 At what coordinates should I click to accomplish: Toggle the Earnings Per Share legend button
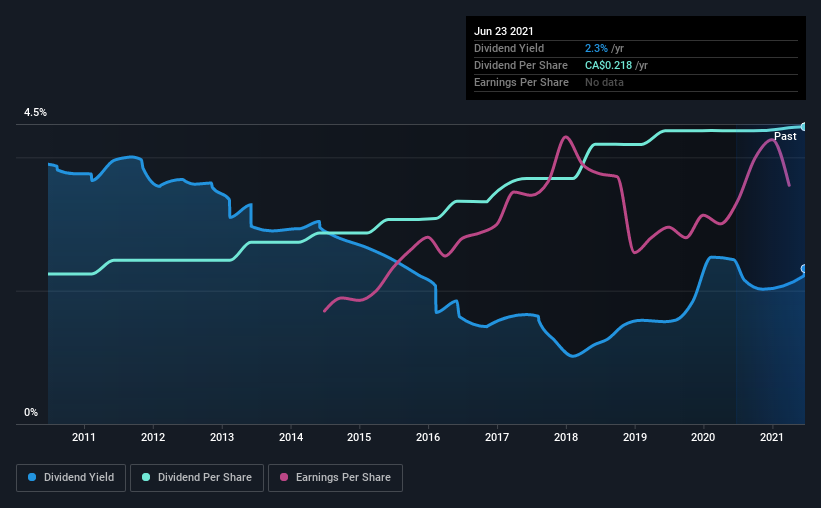tap(335, 478)
